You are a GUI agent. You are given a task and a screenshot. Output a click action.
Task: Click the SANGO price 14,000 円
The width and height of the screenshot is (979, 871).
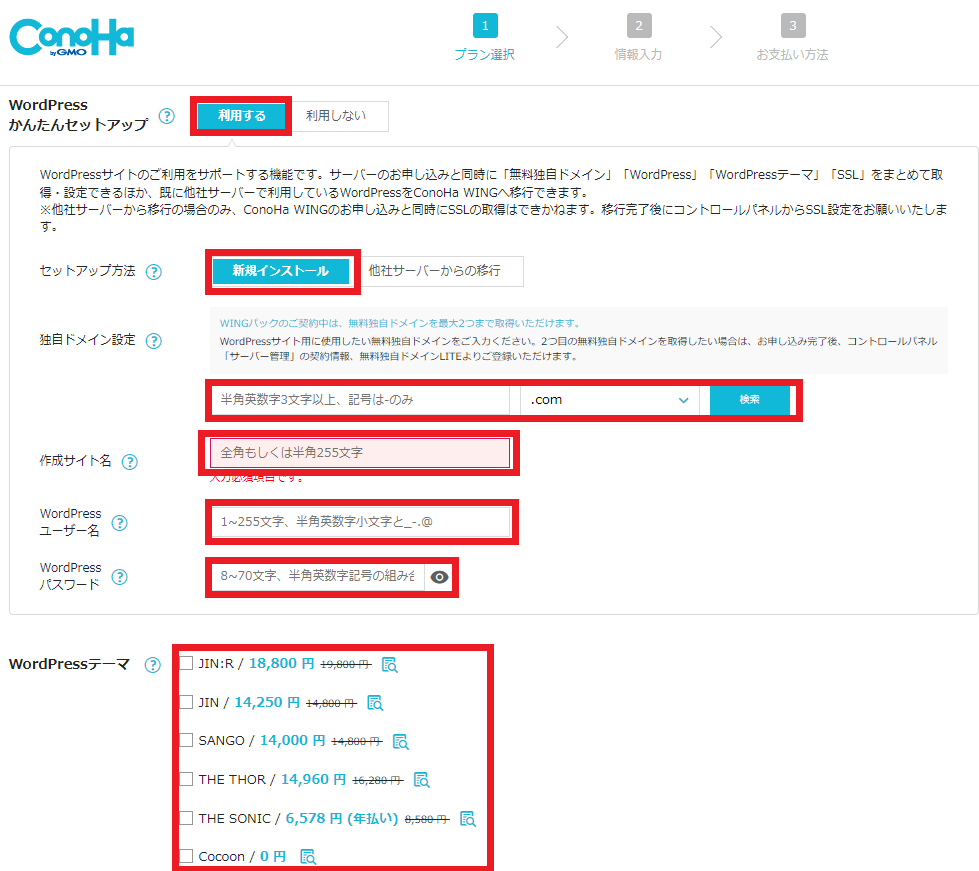coord(293,741)
